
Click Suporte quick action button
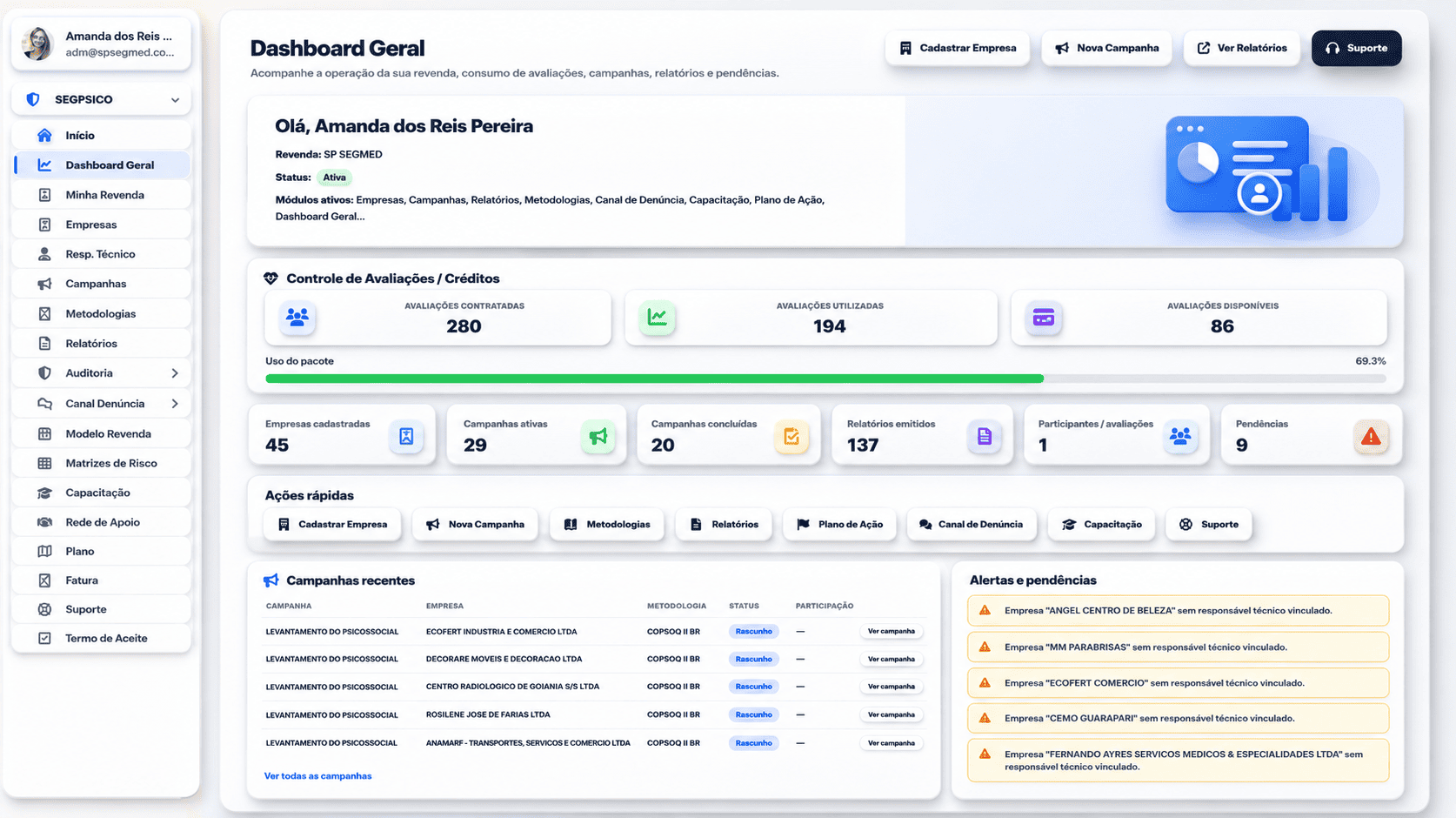1209,525
